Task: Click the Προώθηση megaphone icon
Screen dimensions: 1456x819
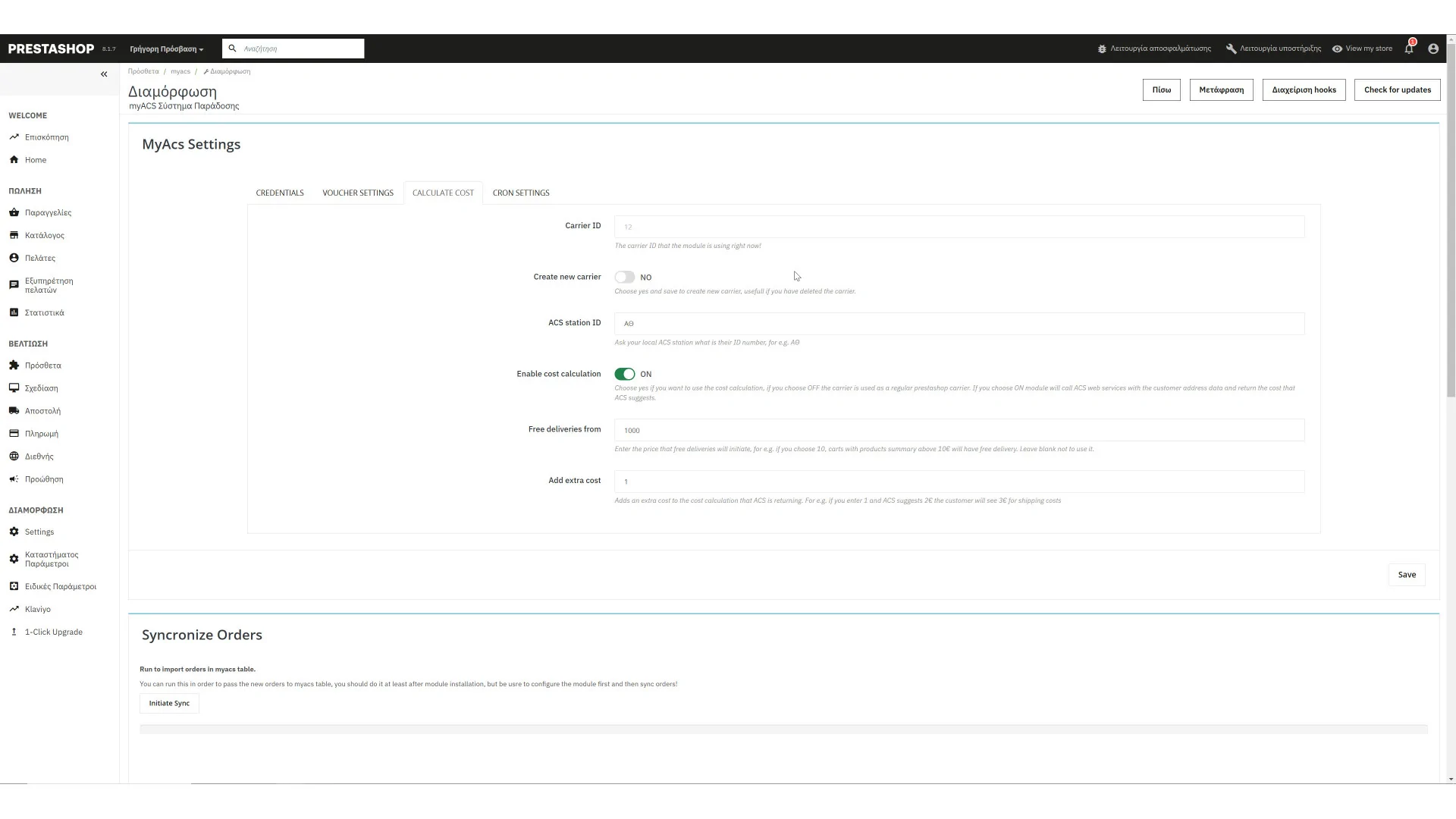Action: pos(14,479)
